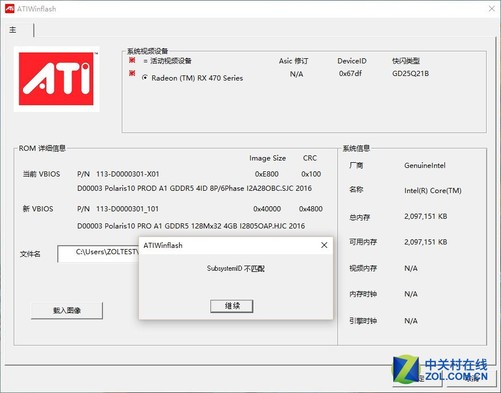Click the large ATI logo image

pos(56,79)
